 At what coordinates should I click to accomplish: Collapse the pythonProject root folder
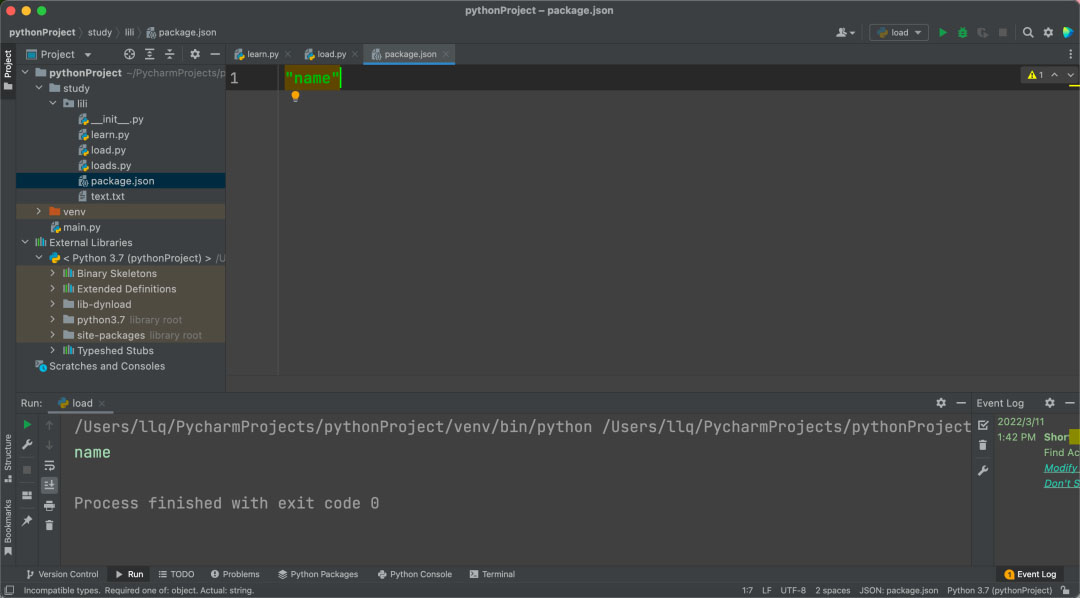(x=25, y=72)
